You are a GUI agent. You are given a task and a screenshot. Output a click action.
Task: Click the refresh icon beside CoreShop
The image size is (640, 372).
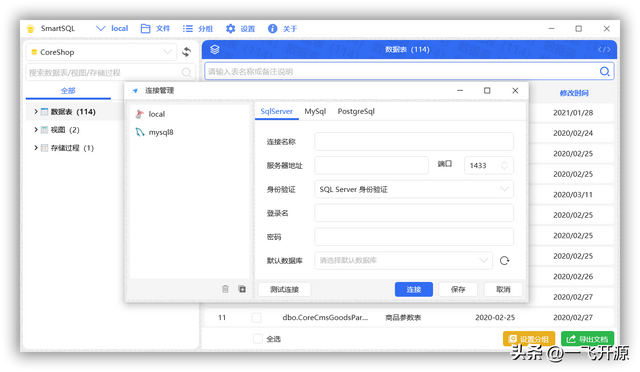click(x=187, y=52)
